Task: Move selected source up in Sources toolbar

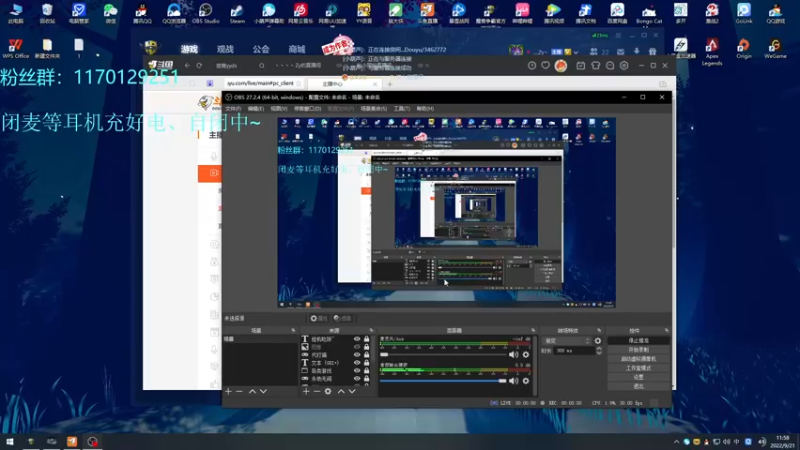Action: click(x=341, y=391)
